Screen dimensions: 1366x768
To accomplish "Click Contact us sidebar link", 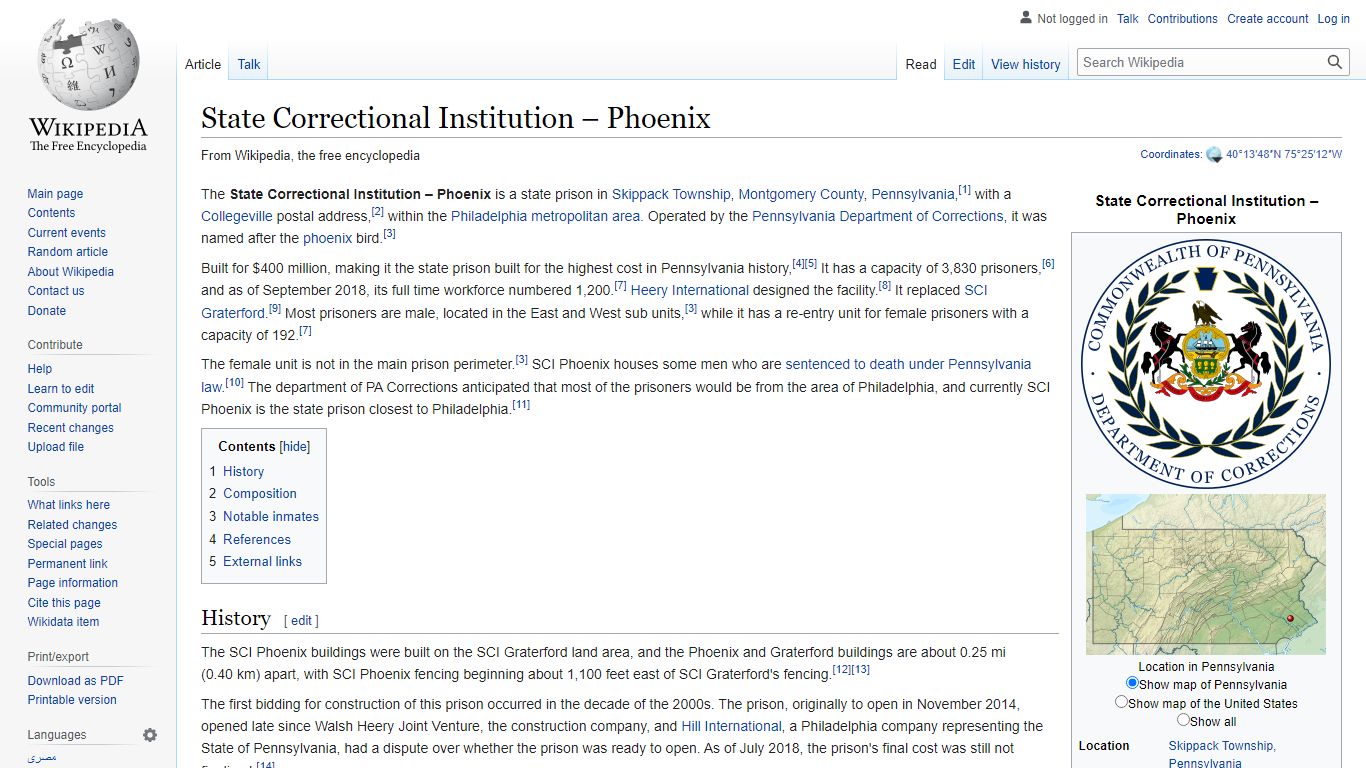I will [x=56, y=291].
